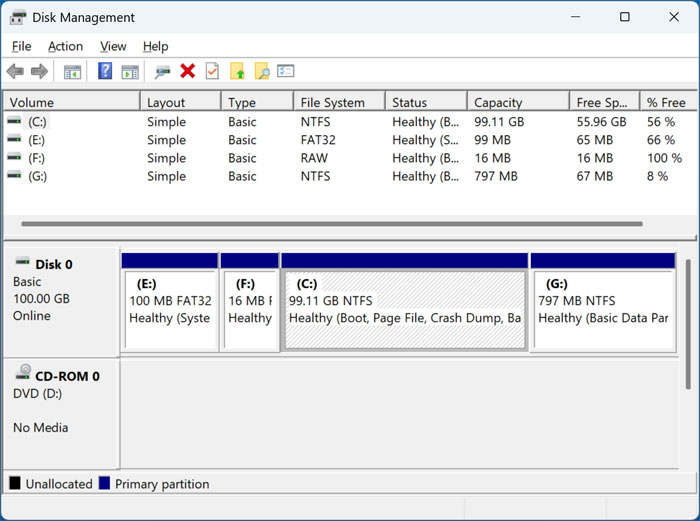This screenshot has width=700, height=521.
Task: Select the Disk 0 label panel
Action: 62,302
